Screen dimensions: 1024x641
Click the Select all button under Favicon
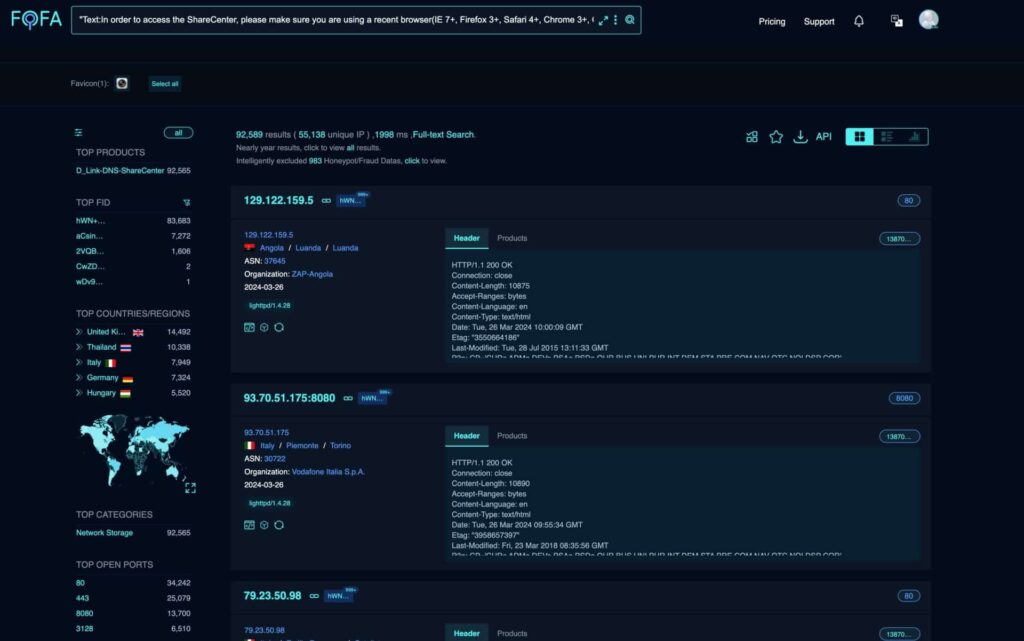(164, 84)
